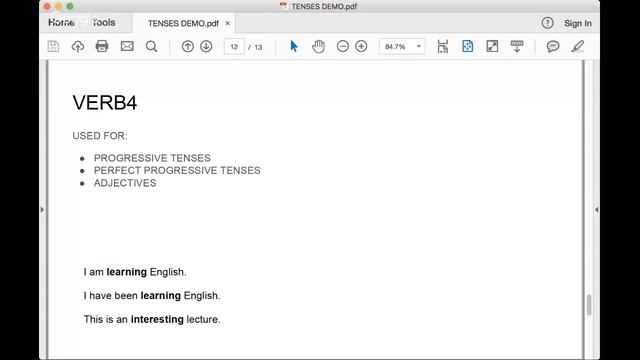
Task: Click the USED FOR: label
Action: (x=100, y=136)
